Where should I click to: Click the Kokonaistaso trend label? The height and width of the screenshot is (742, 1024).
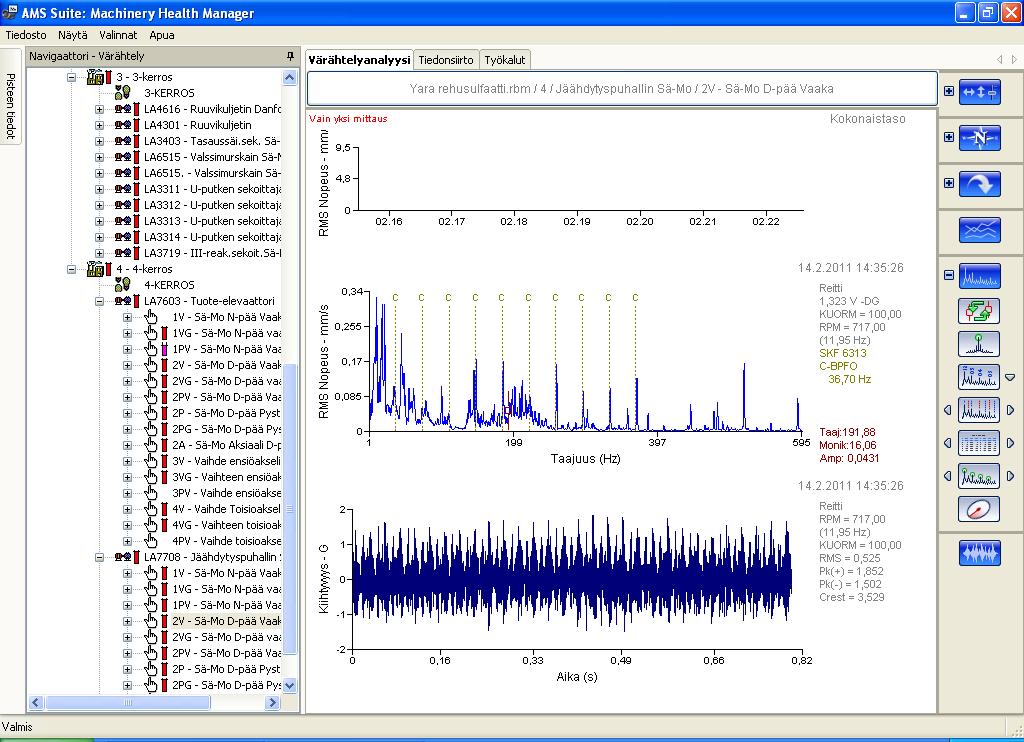click(867, 119)
